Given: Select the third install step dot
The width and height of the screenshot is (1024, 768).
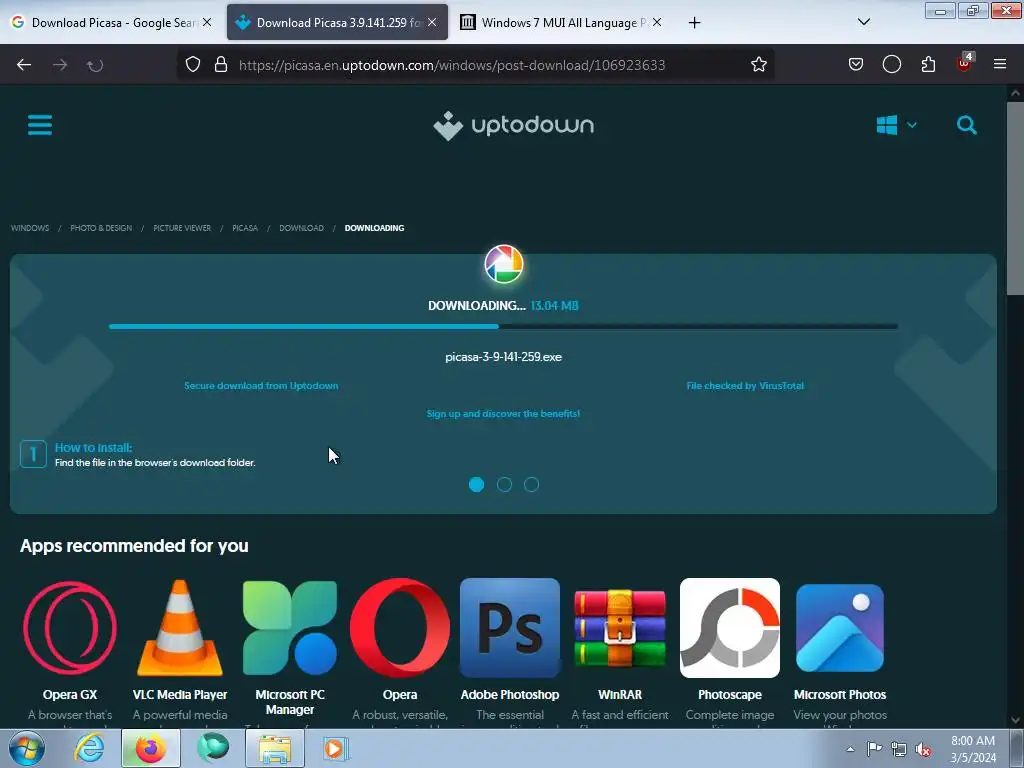Looking at the screenshot, I should (x=532, y=485).
